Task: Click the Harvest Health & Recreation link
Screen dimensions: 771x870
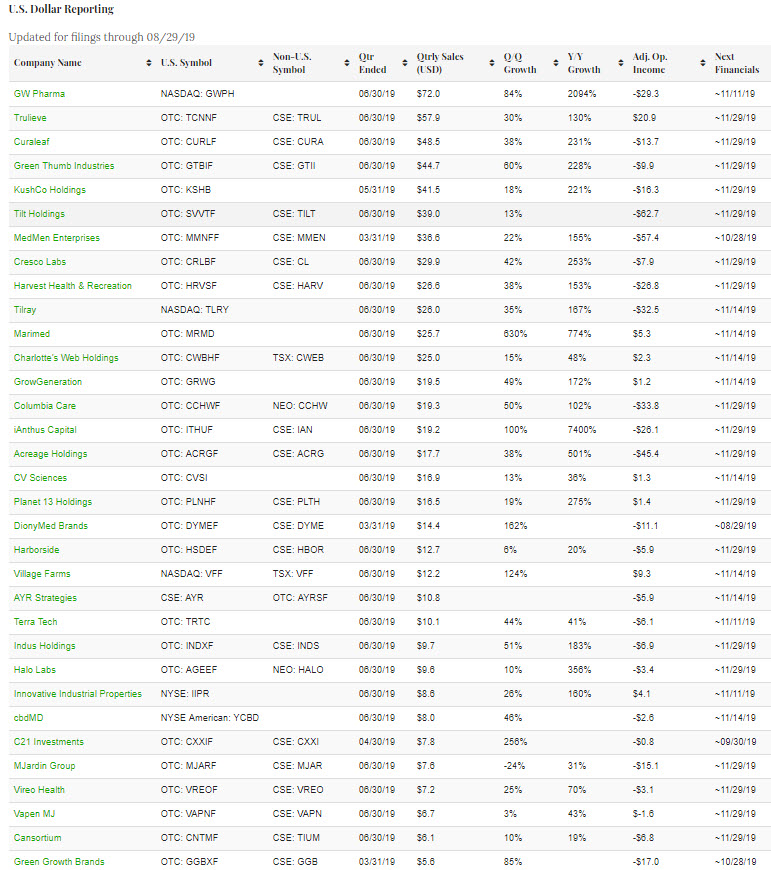Action: click(x=73, y=286)
